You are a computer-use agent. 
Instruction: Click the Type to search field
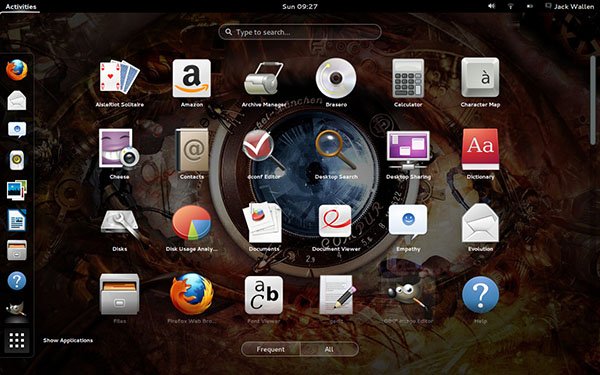pos(300,32)
